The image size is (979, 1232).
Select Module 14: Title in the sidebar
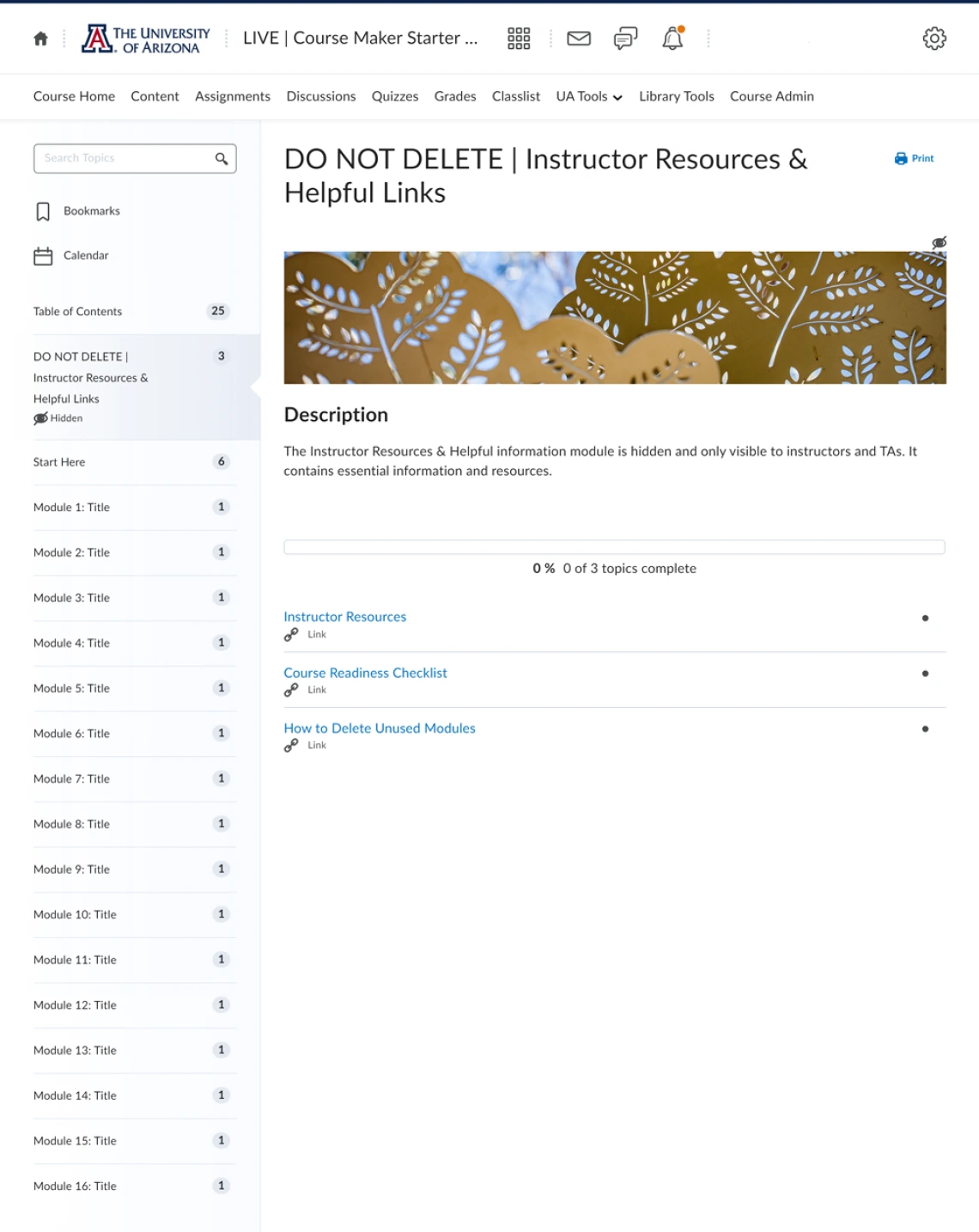coord(135,1096)
